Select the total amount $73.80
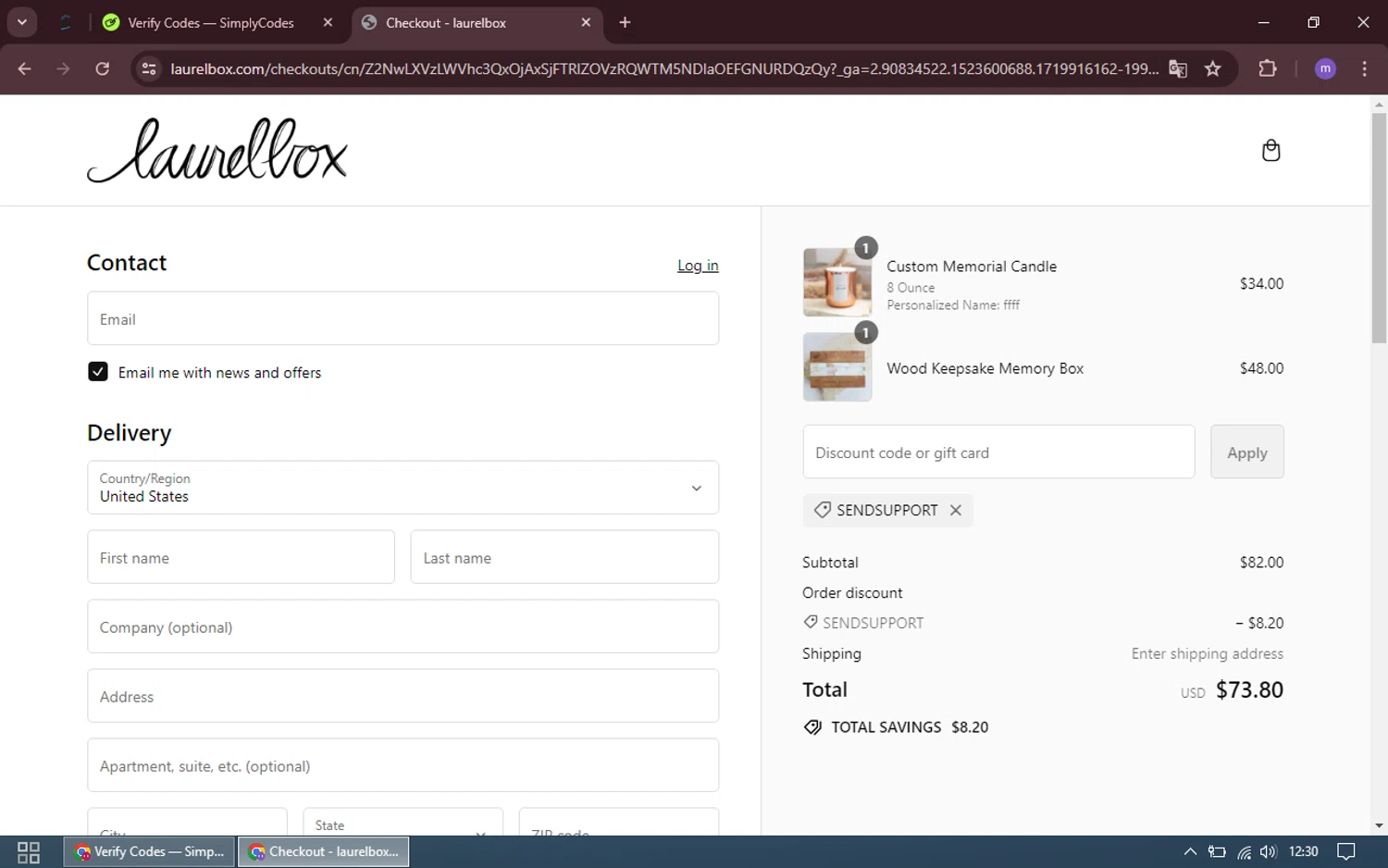1388x868 pixels. 1249,689
